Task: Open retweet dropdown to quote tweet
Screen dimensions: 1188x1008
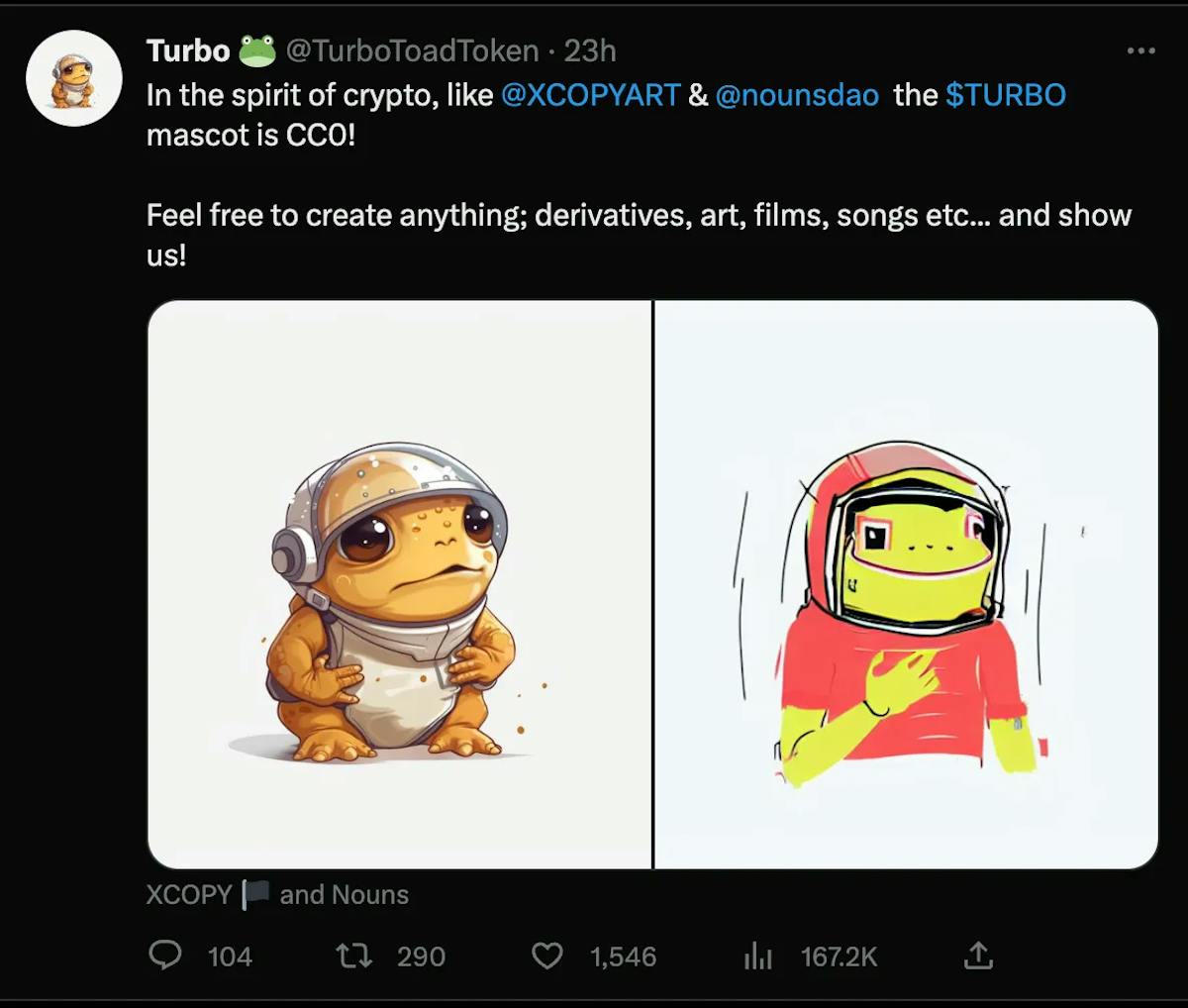Action: click(351, 956)
